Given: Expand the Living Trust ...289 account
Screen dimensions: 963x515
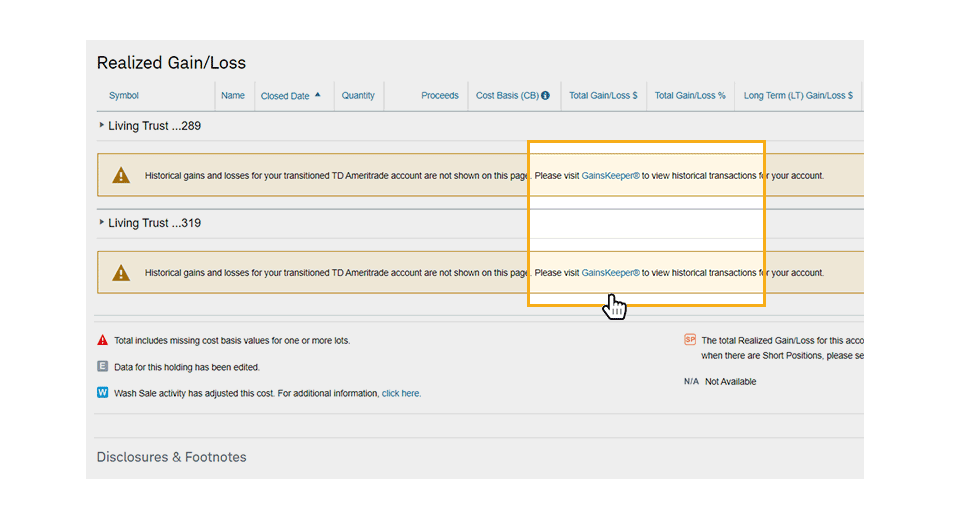Looking at the screenshot, I should (x=102, y=126).
